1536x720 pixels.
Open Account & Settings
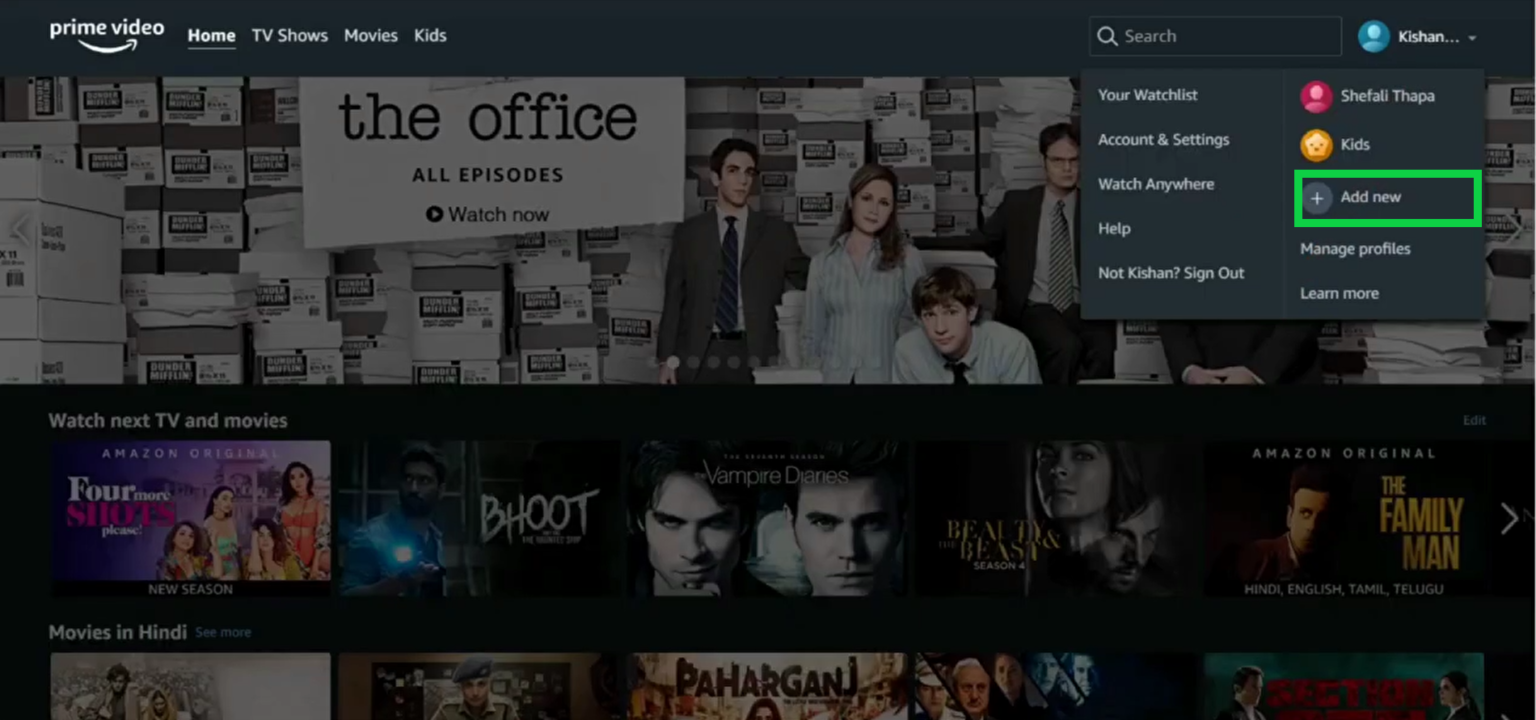(x=1163, y=139)
